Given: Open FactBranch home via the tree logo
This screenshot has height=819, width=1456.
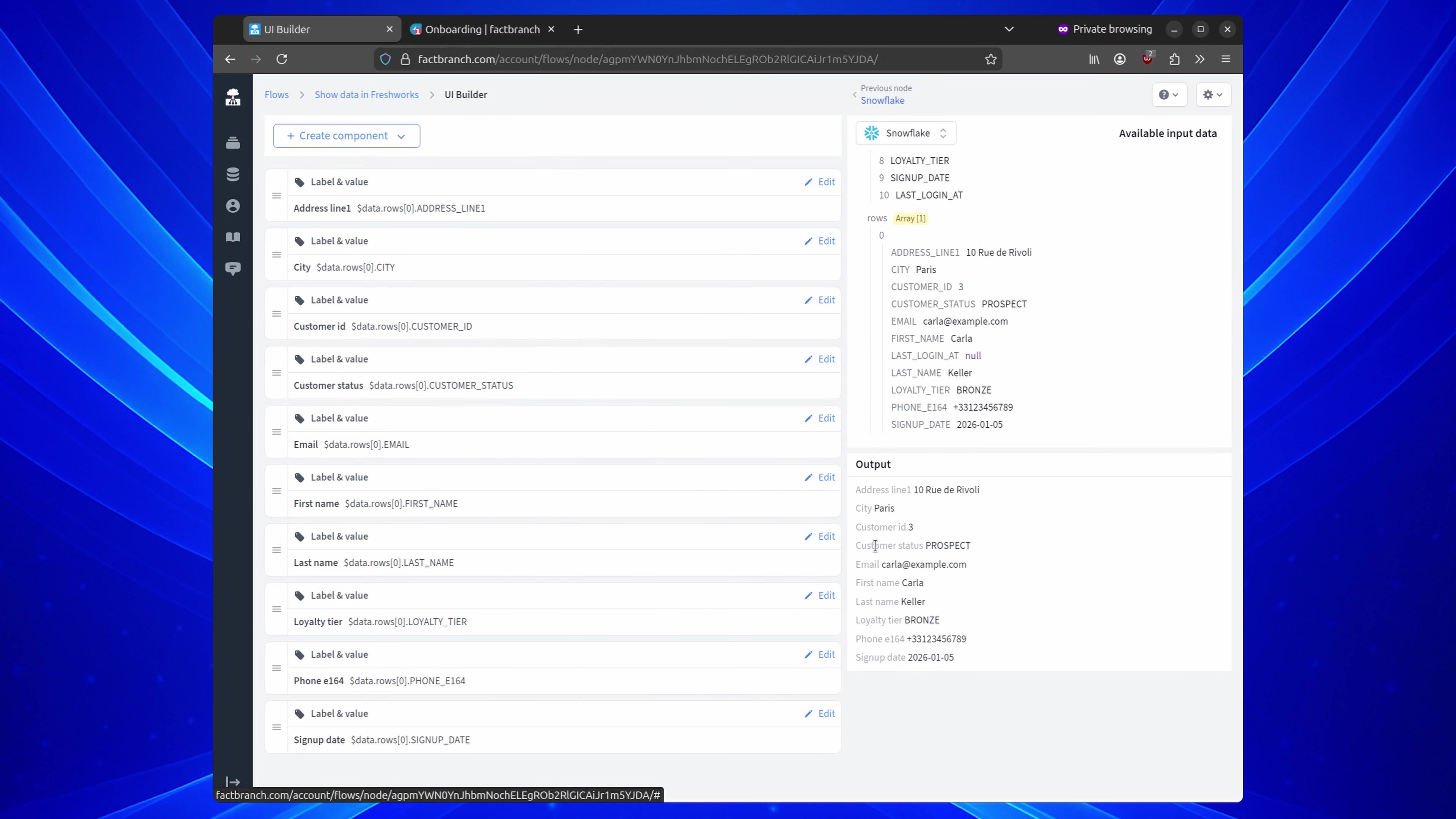Looking at the screenshot, I should click(x=233, y=96).
